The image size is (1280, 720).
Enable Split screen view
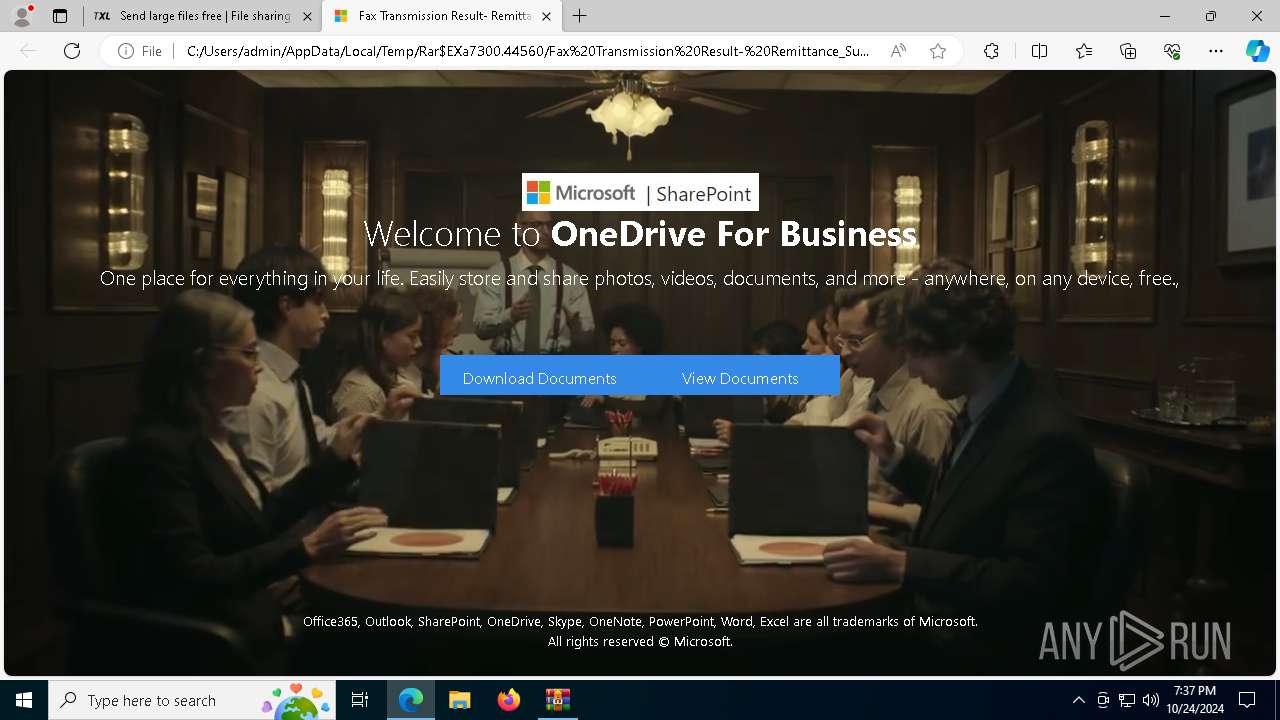click(1039, 51)
